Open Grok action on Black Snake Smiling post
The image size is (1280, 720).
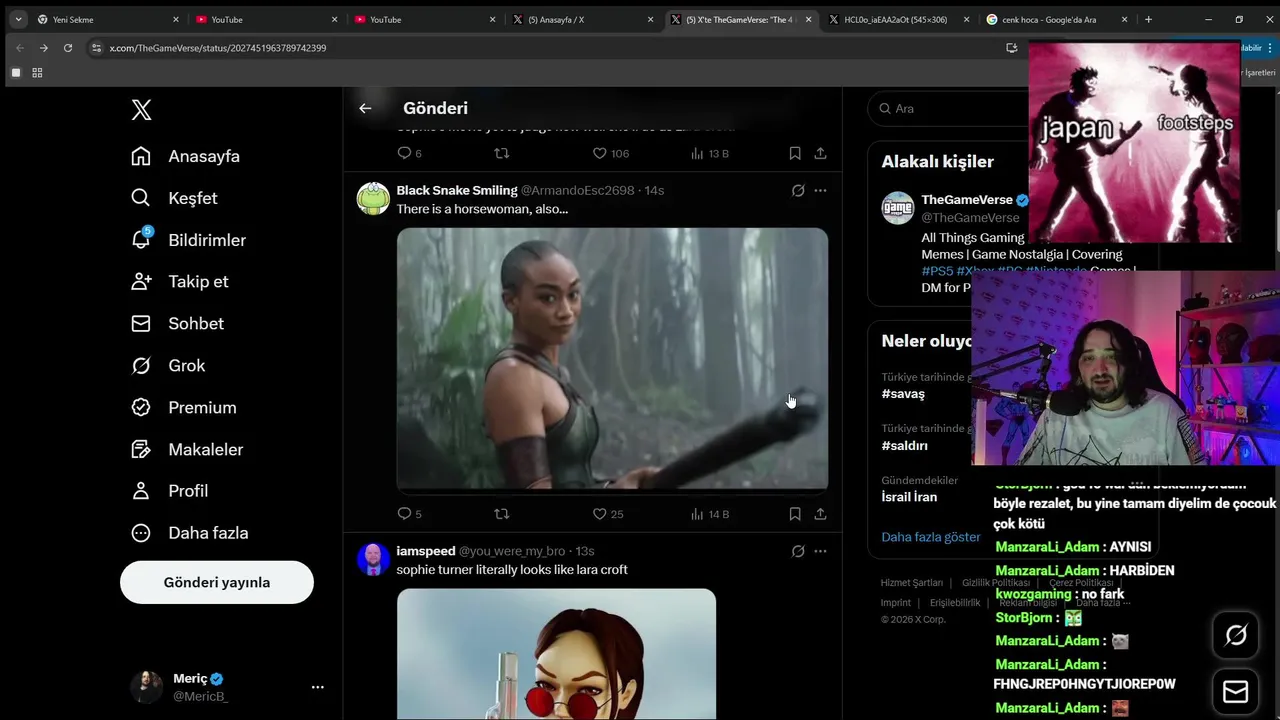point(798,190)
